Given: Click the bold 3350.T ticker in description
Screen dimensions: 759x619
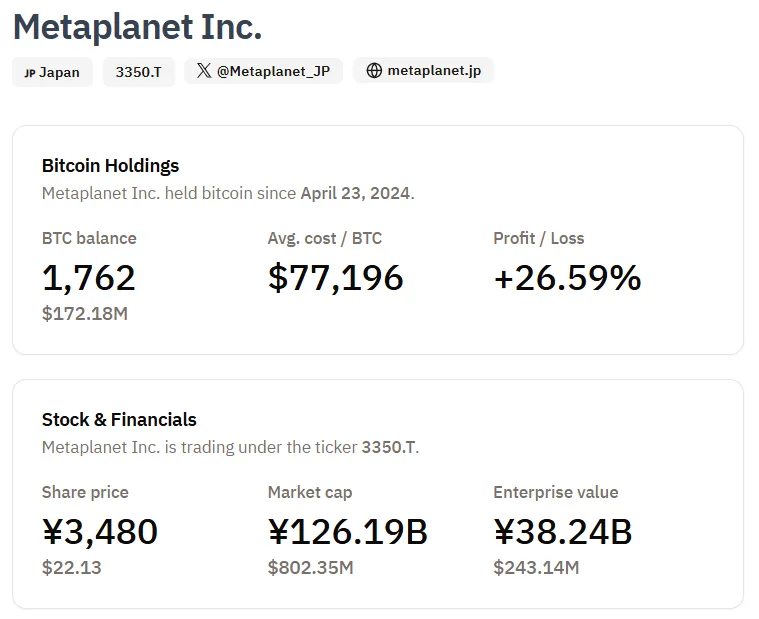Looking at the screenshot, I should coord(388,447).
